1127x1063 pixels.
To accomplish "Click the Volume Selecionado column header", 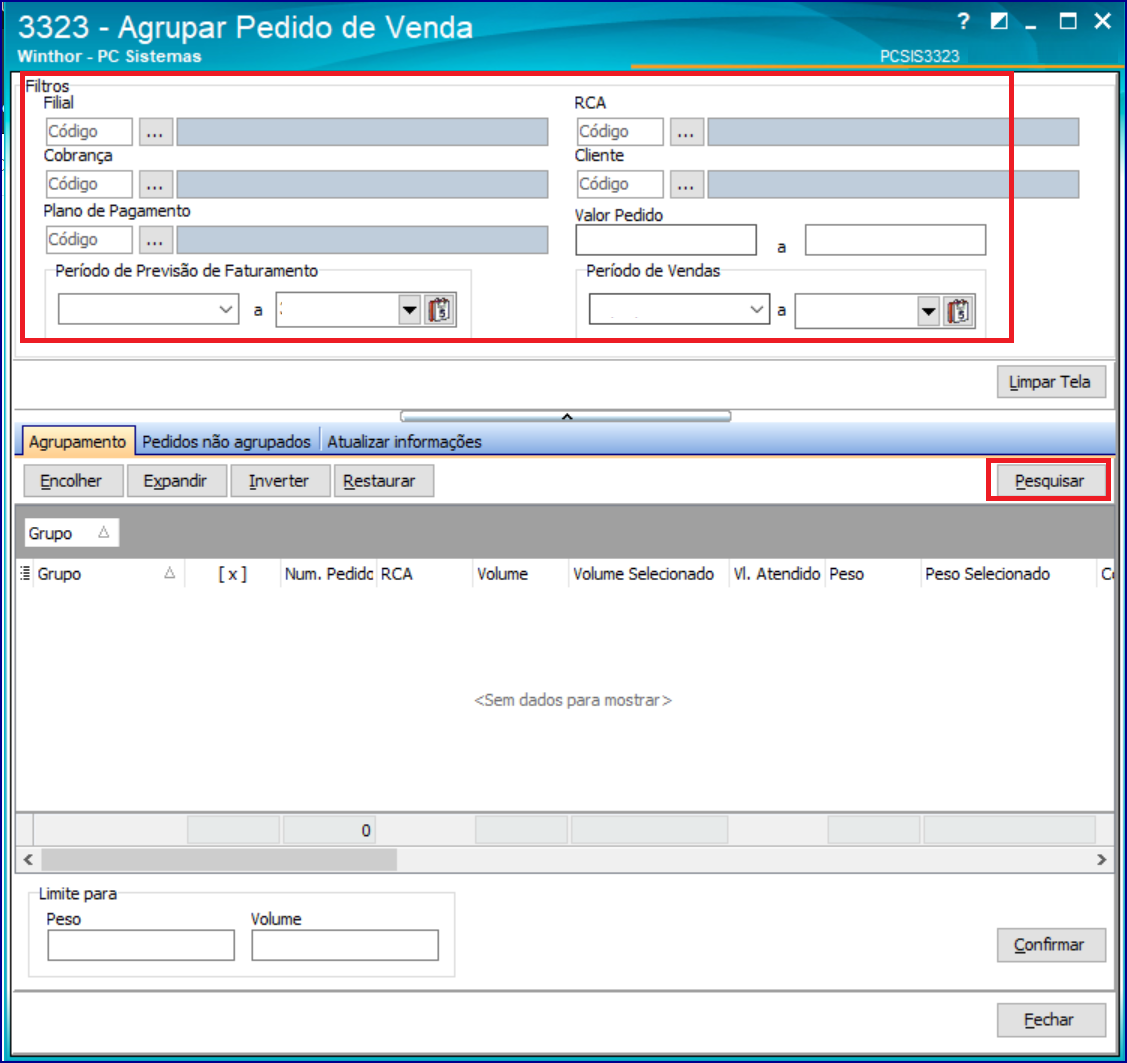I will (x=648, y=574).
